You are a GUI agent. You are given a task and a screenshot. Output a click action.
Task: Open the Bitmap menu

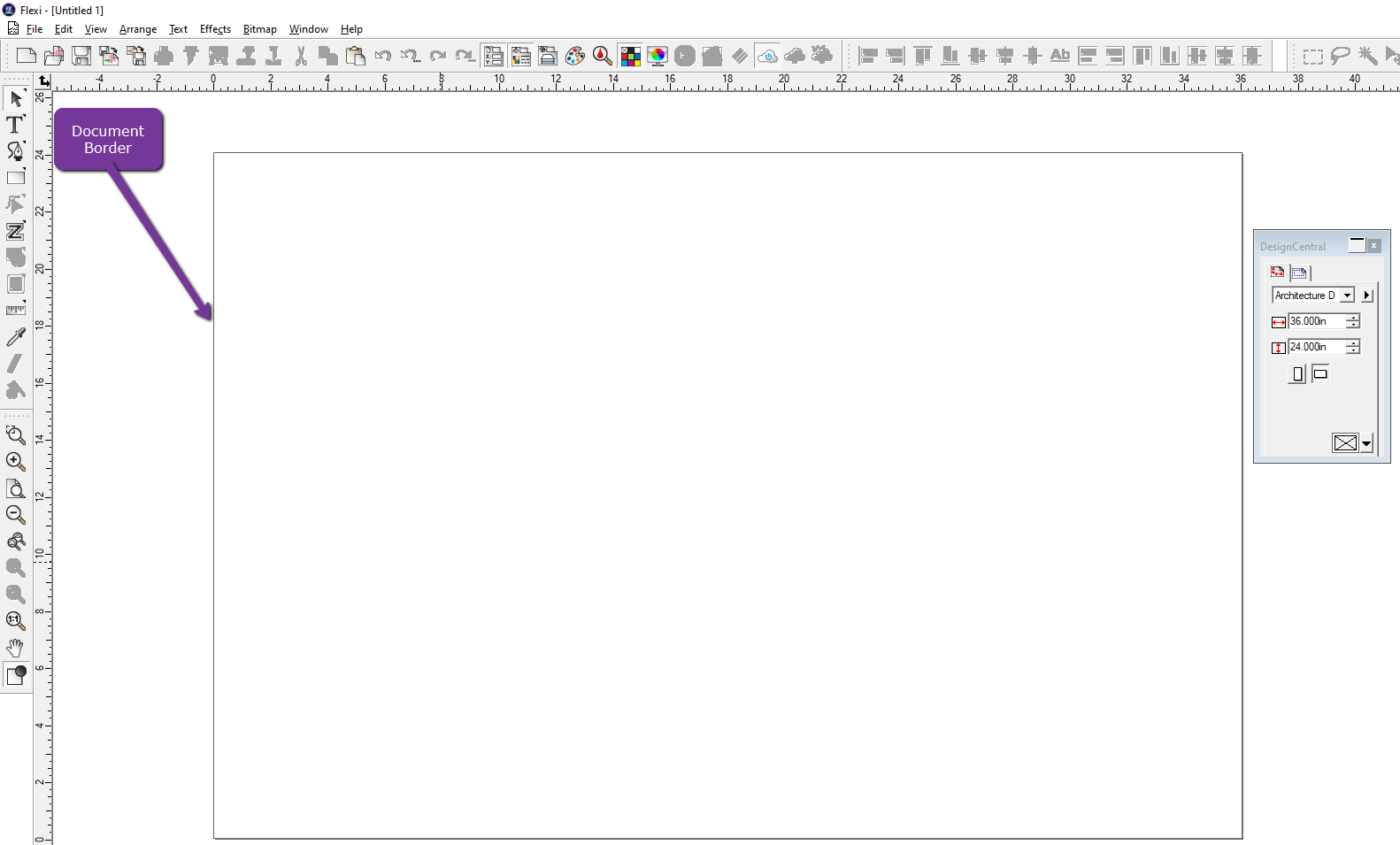[259, 29]
